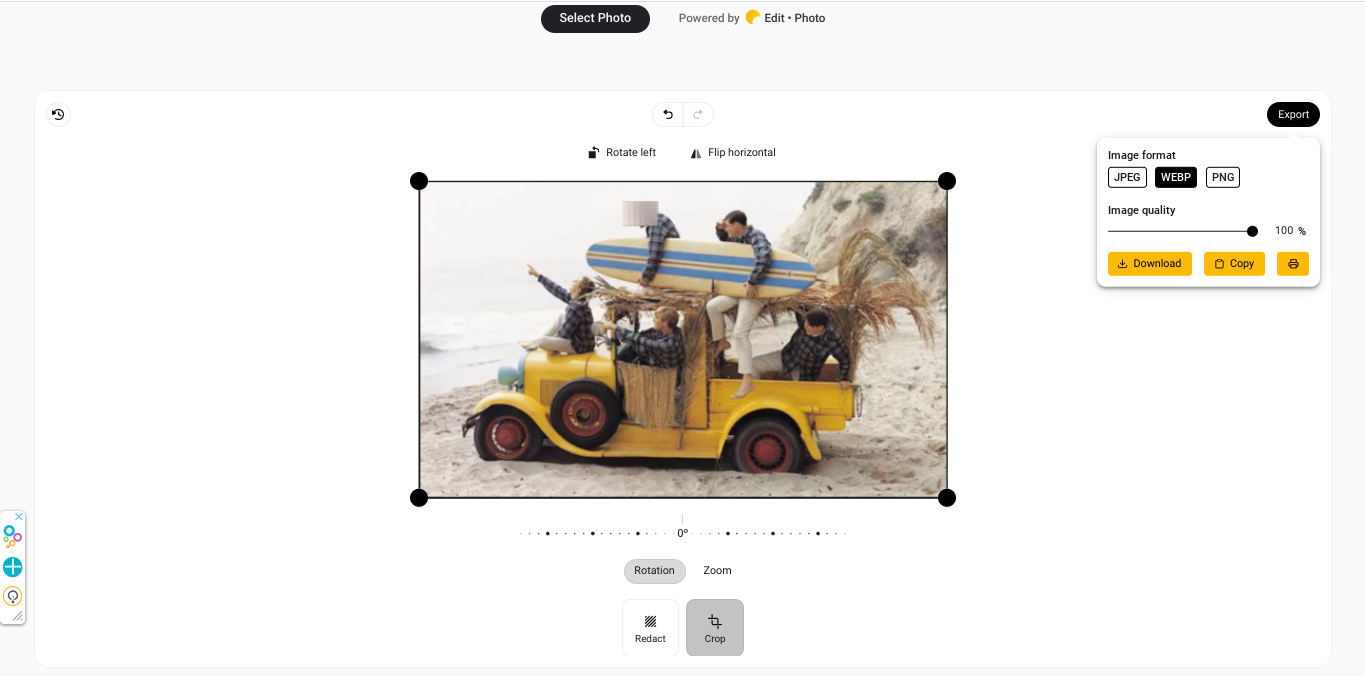
Task: Click the beach truck photo
Action: tap(683, 340)
